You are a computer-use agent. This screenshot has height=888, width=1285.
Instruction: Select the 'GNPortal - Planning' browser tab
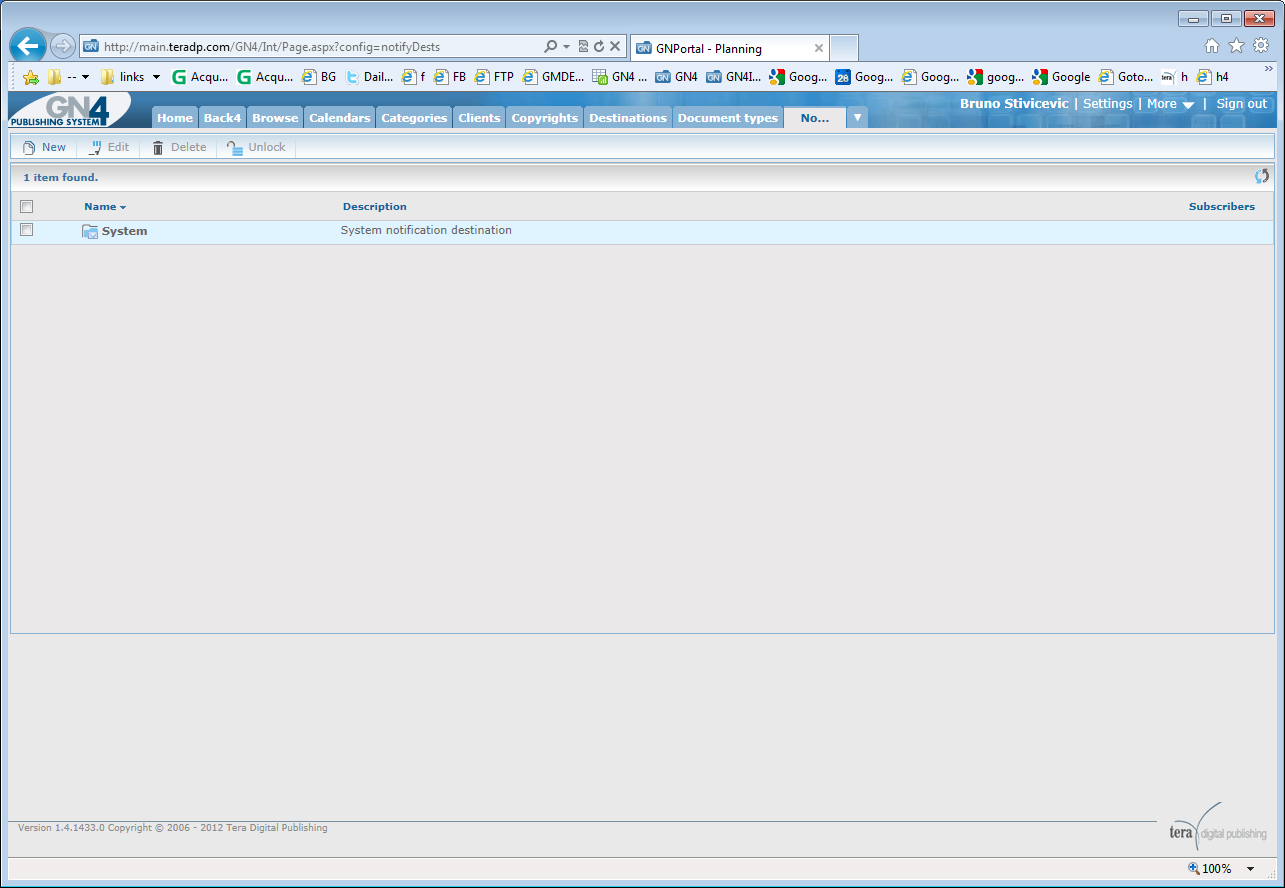730,48
